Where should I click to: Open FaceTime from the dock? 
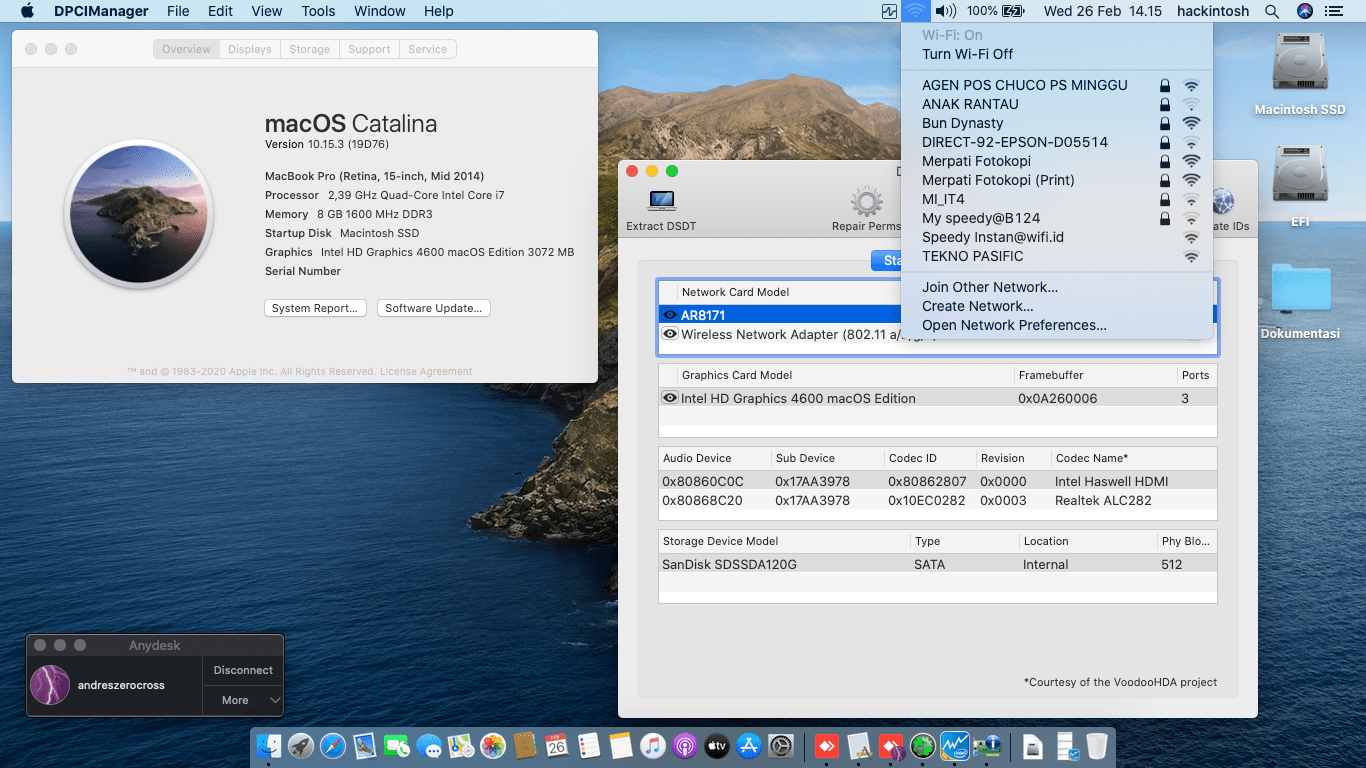pyautogui.click(x=396, y=745)
